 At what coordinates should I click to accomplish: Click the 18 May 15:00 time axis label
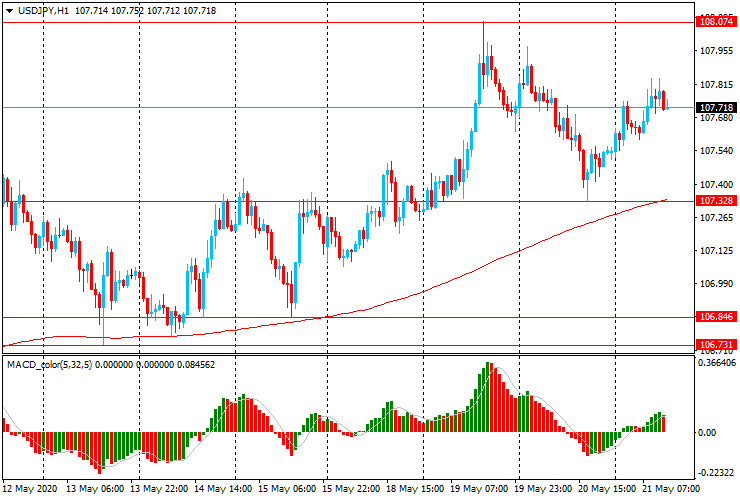pos(415,488)
